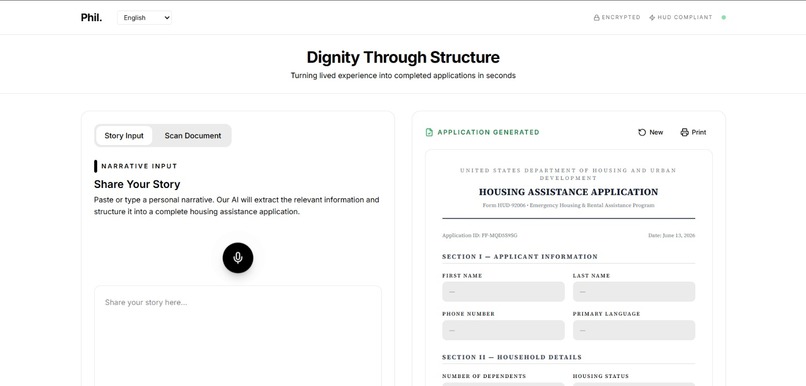Screen dimensions: 806x386
Task: Click the New button label
Action: [656, 133]
